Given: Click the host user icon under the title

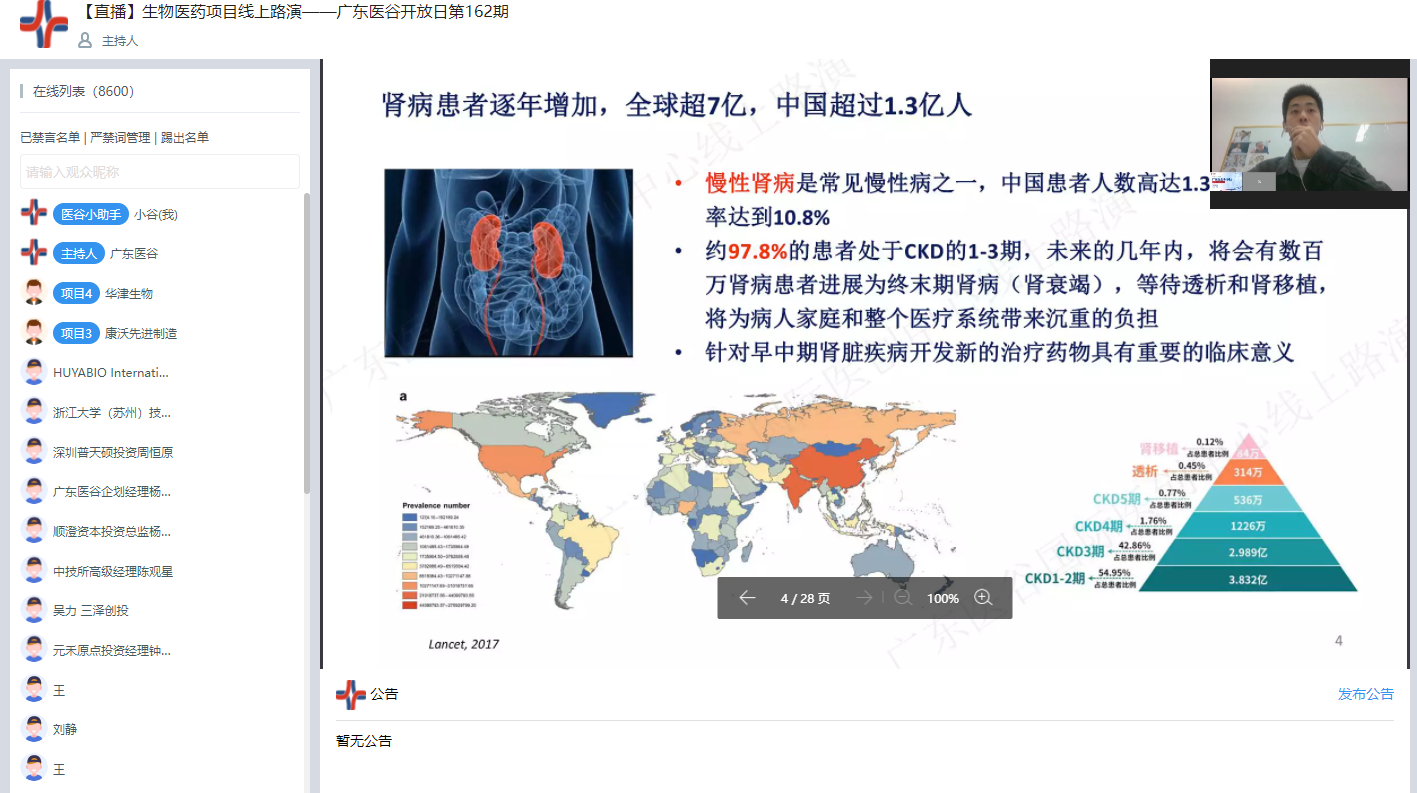Looking at the screenshot, I should (85, 41).
